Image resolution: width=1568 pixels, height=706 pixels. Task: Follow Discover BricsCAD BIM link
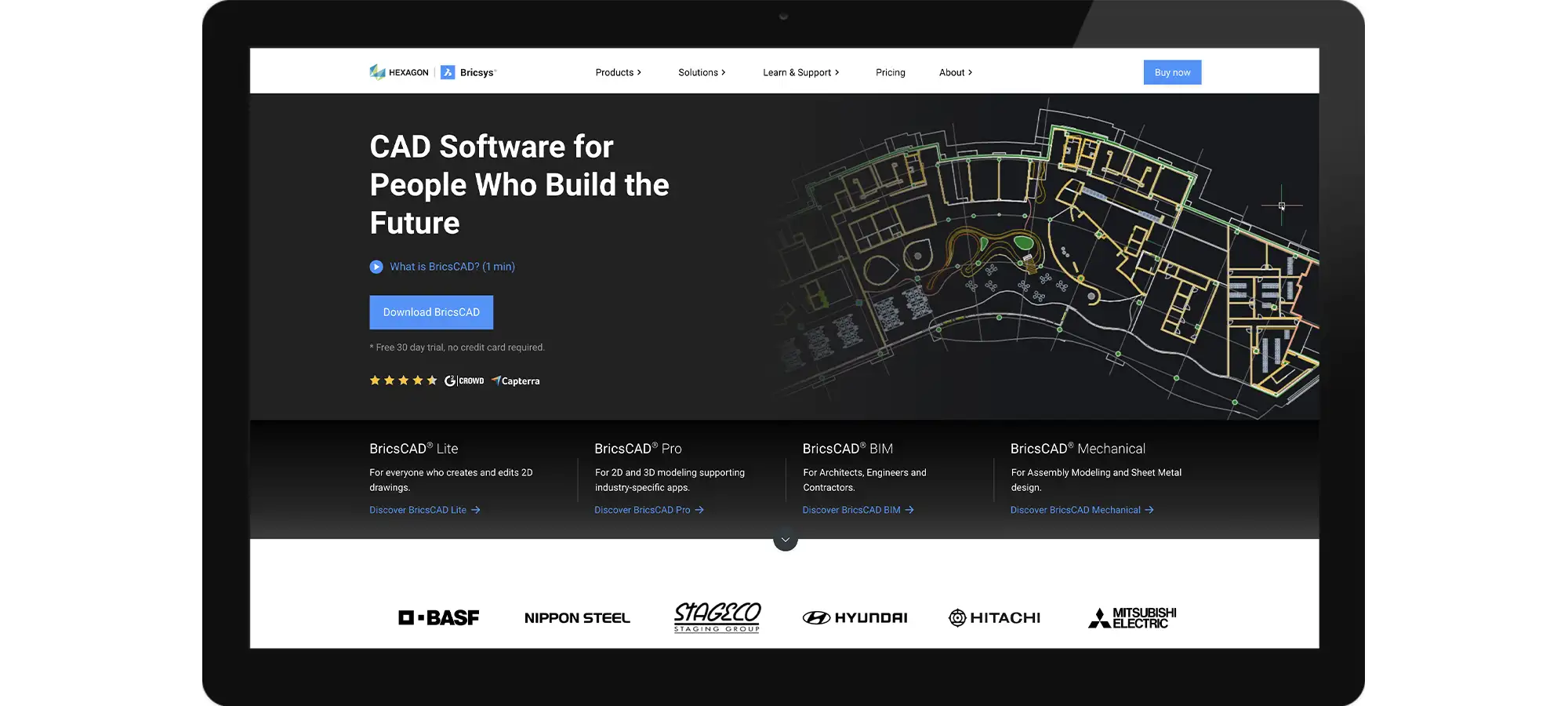coord(858,510)
